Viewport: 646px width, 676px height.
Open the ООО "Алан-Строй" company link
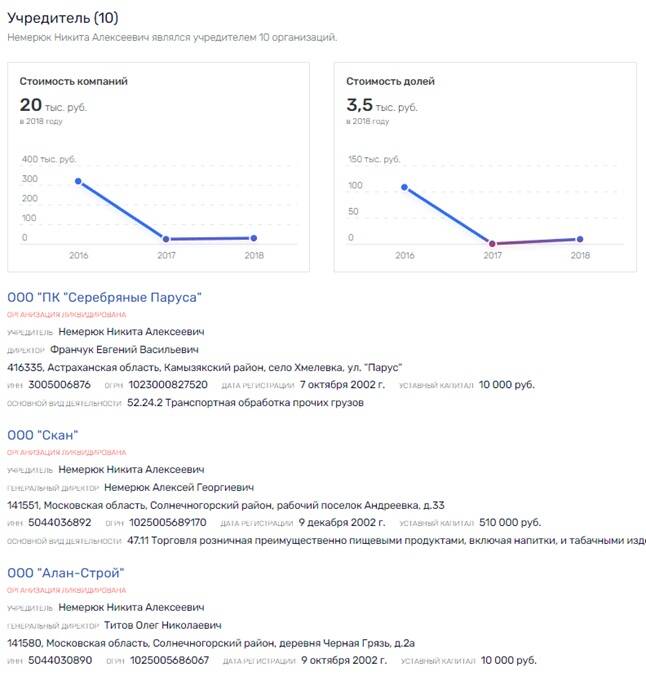tap(65, 572)
